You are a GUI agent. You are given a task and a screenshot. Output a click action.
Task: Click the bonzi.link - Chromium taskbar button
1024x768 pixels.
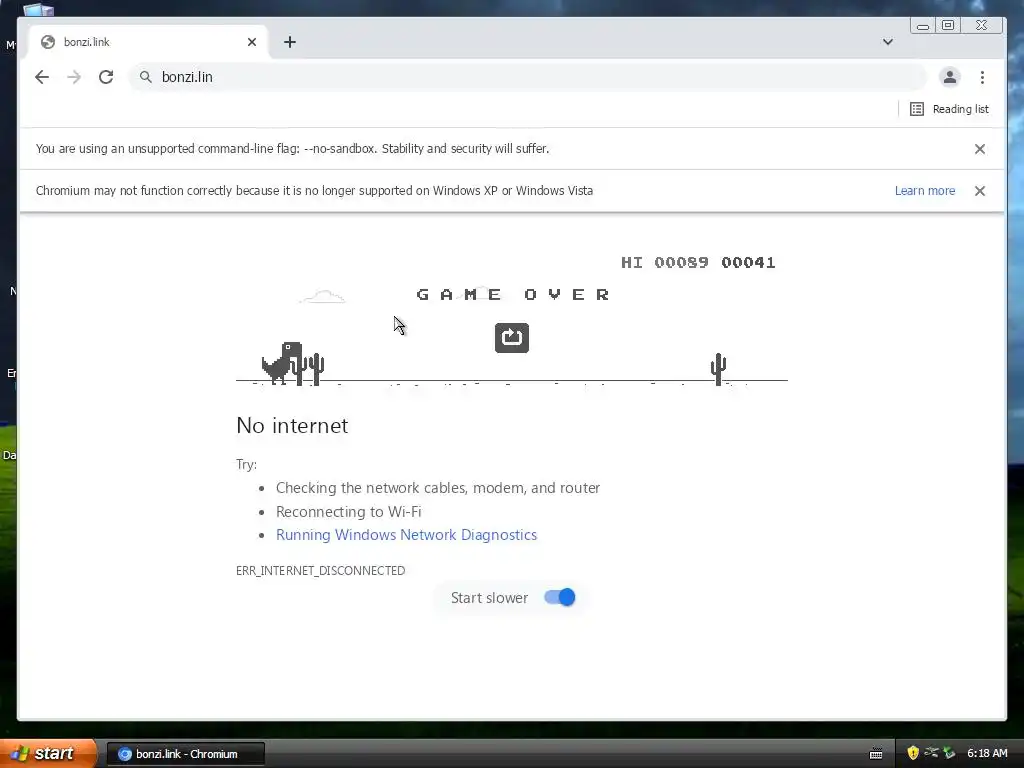pyautogui.click(x=185, y=754)
